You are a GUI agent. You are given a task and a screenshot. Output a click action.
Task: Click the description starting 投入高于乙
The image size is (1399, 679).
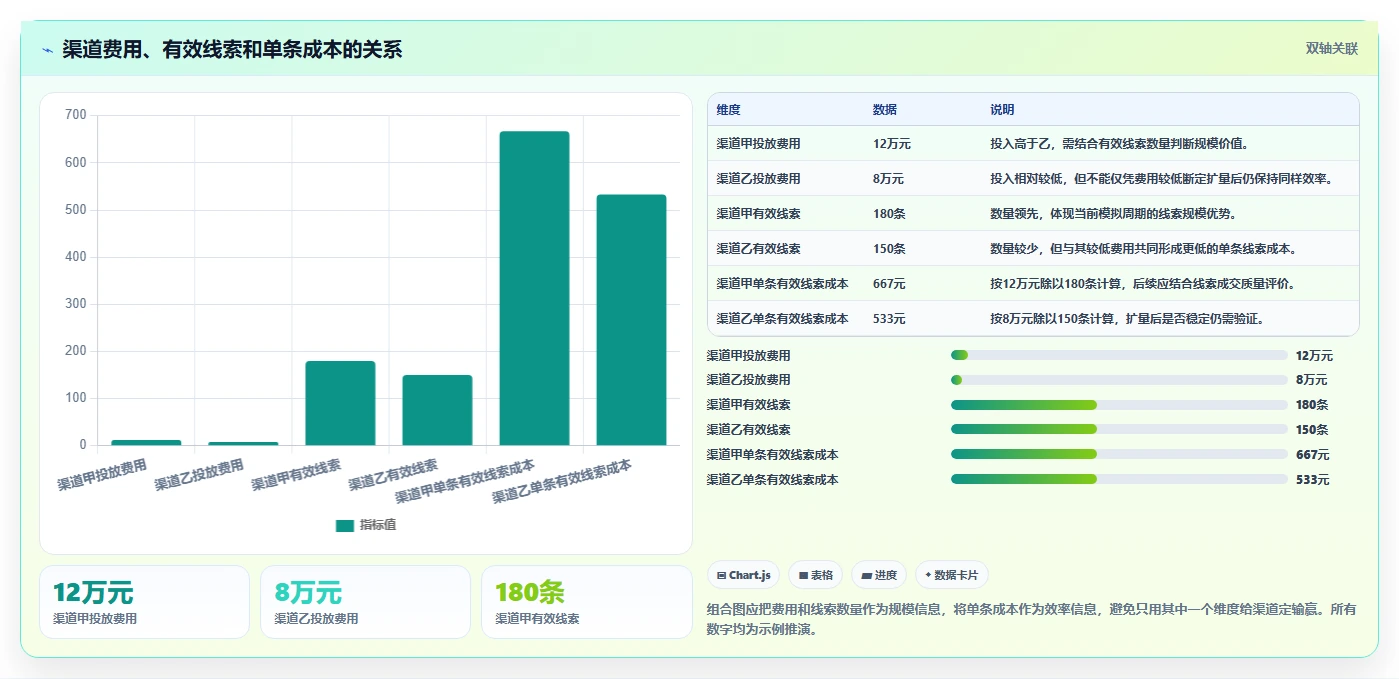pos(1120,144)
